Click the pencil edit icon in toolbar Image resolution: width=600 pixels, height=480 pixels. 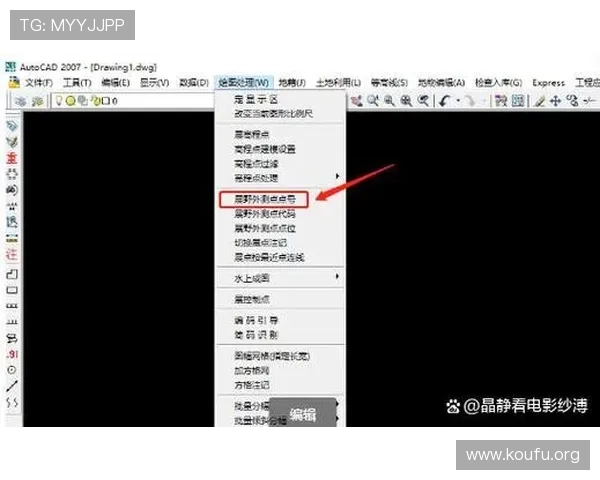[539, 101]
